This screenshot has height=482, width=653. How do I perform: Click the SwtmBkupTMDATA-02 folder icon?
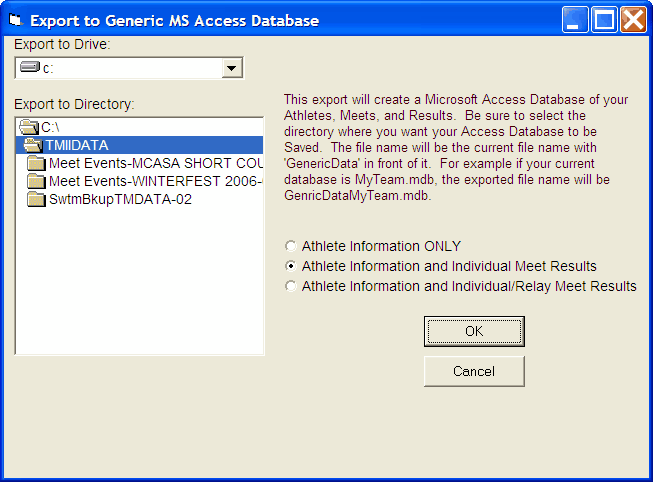pyautogui.click(x=37, y=199)
